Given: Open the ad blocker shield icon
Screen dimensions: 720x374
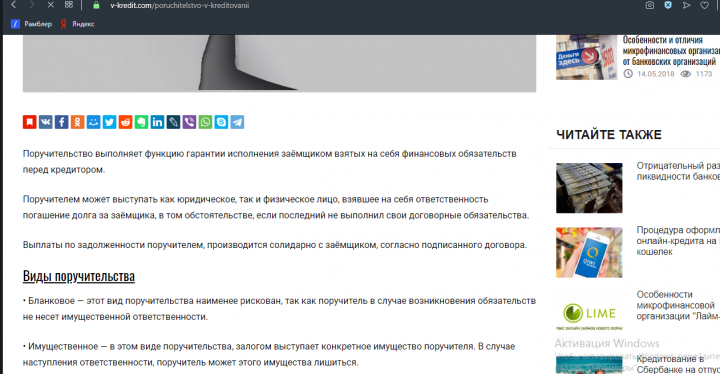Looking at the screenshot, I should coord(668,5).
